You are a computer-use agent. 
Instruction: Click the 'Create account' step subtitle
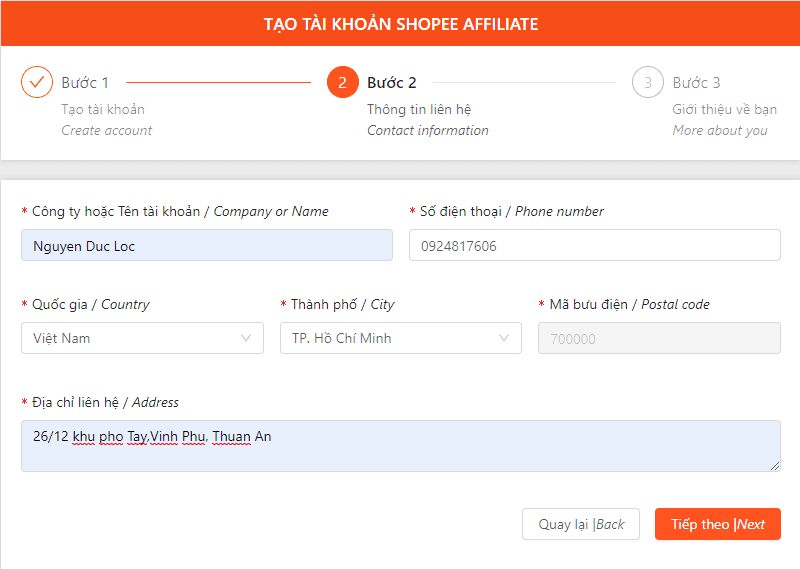pos(107,131)
